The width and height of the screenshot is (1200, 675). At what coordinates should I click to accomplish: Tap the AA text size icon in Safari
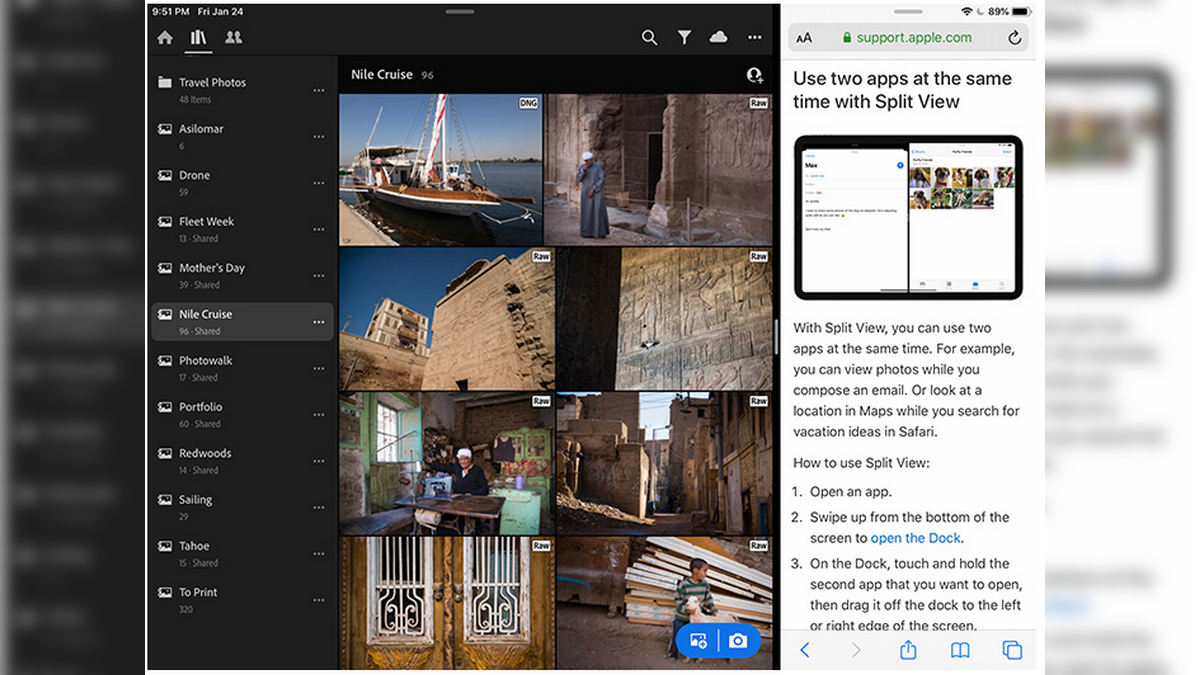(x=804, y=36)
